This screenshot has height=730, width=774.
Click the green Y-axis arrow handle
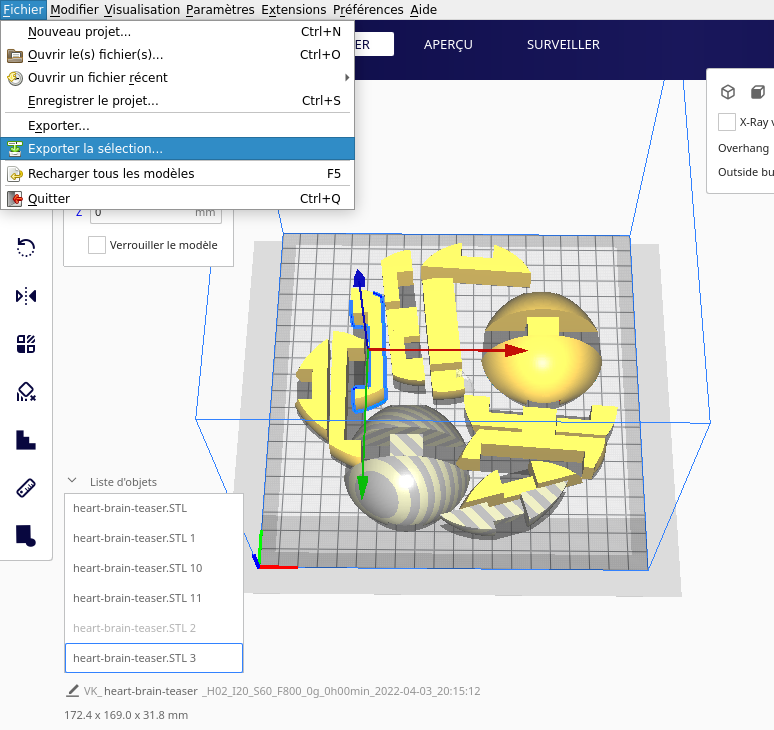click(x=362, y=487)
